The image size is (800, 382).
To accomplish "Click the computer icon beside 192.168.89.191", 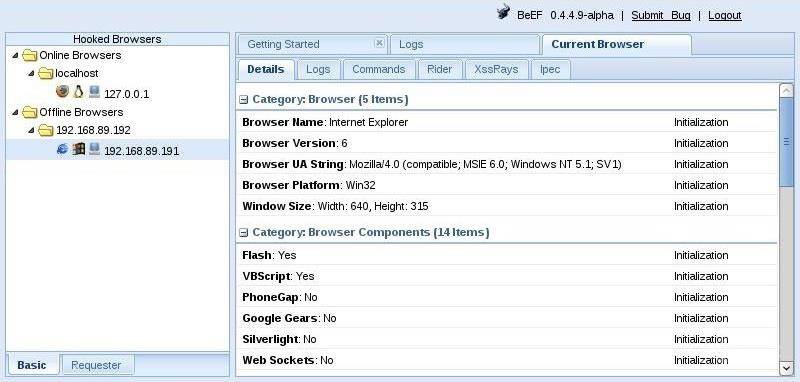I will tap(94, 149).
